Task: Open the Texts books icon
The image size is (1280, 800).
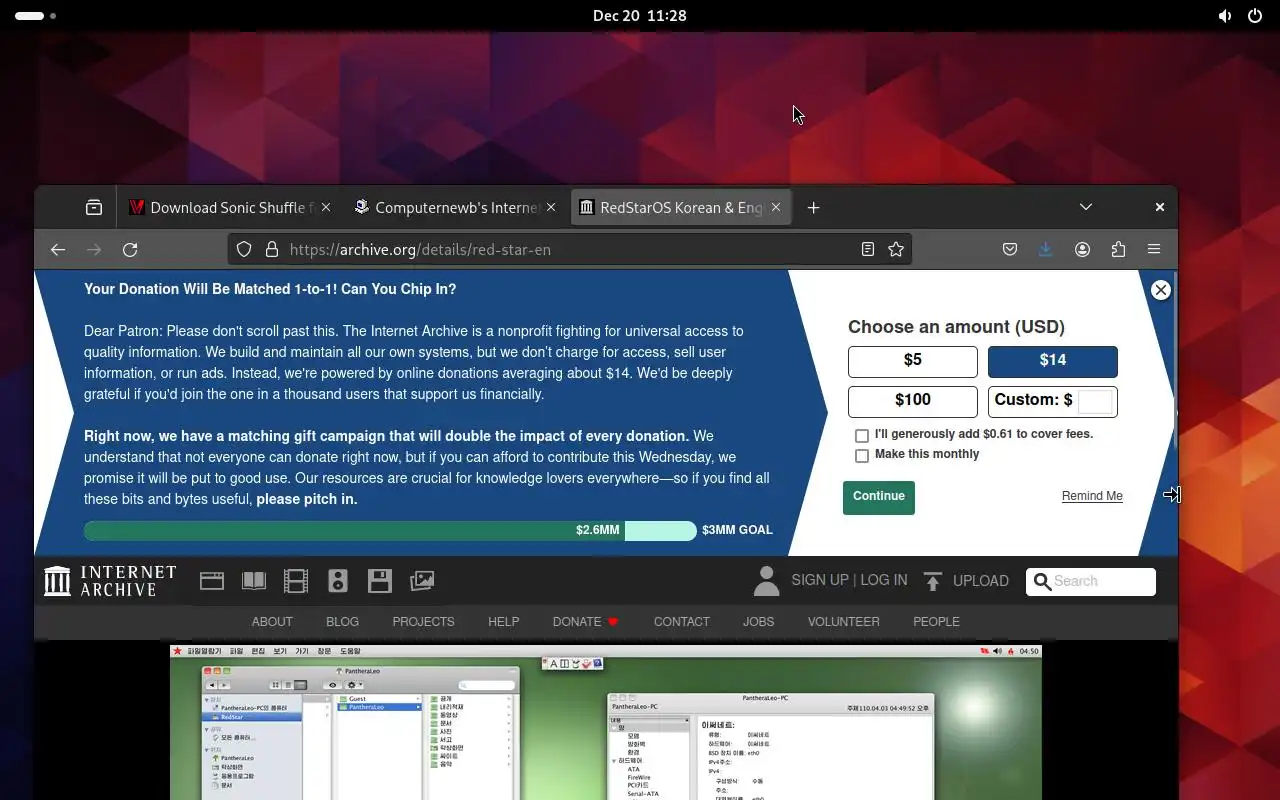Action: pos(254,581)
